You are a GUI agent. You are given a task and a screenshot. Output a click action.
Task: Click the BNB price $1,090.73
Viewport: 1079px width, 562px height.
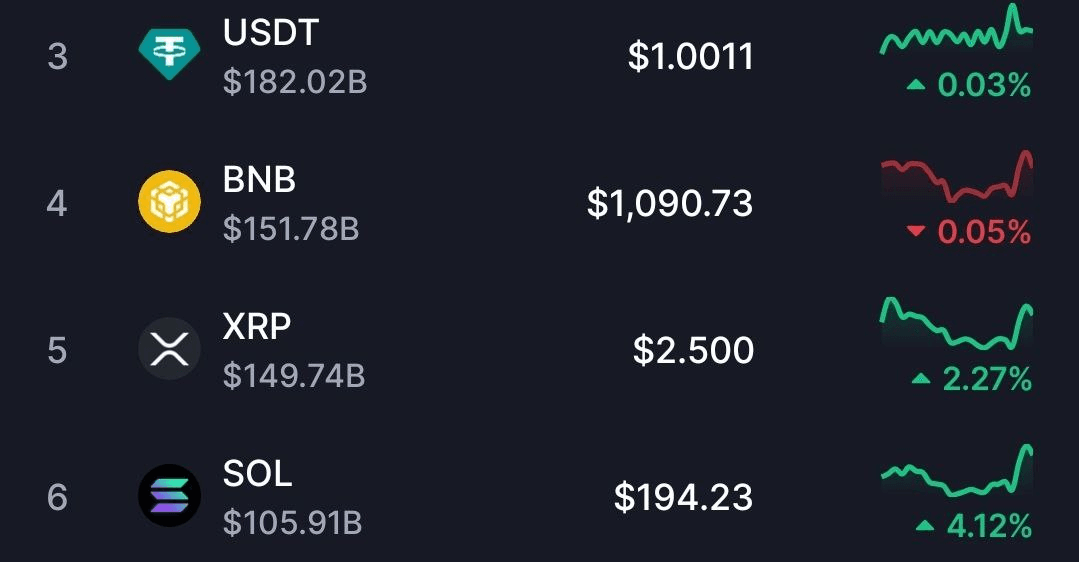click(x=669, y=204)
